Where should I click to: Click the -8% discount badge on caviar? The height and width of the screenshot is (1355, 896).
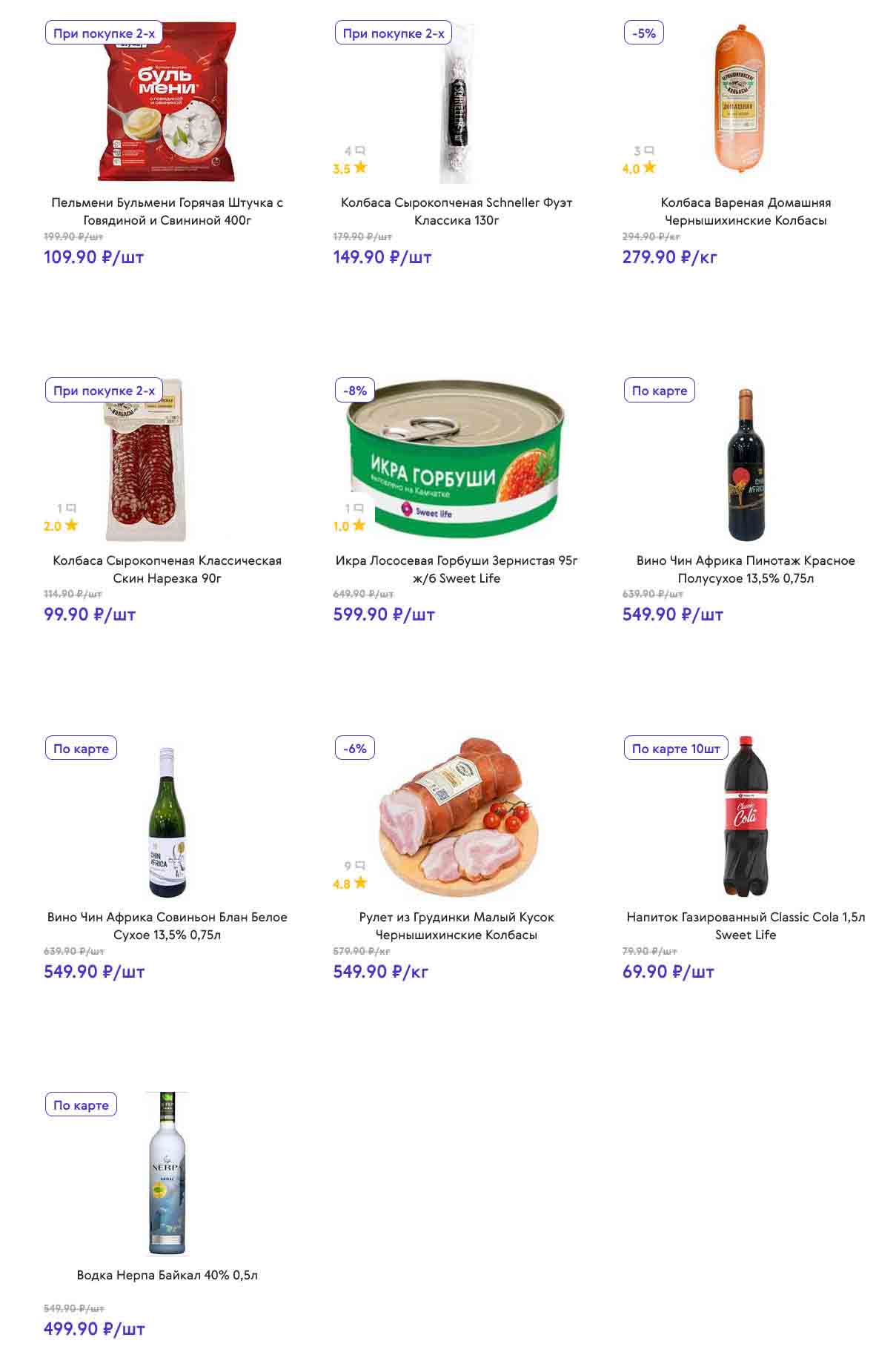coord(355,391)
